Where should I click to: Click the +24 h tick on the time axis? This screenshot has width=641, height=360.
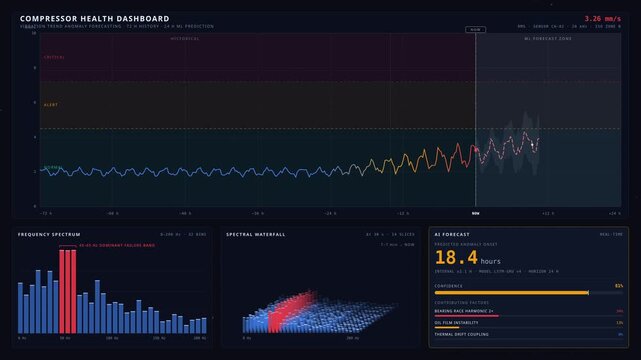pos(614,213)
